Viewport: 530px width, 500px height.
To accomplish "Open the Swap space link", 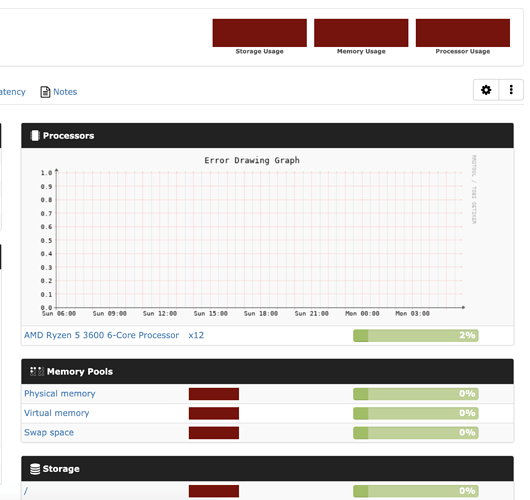I will click(x=49, y=433).
